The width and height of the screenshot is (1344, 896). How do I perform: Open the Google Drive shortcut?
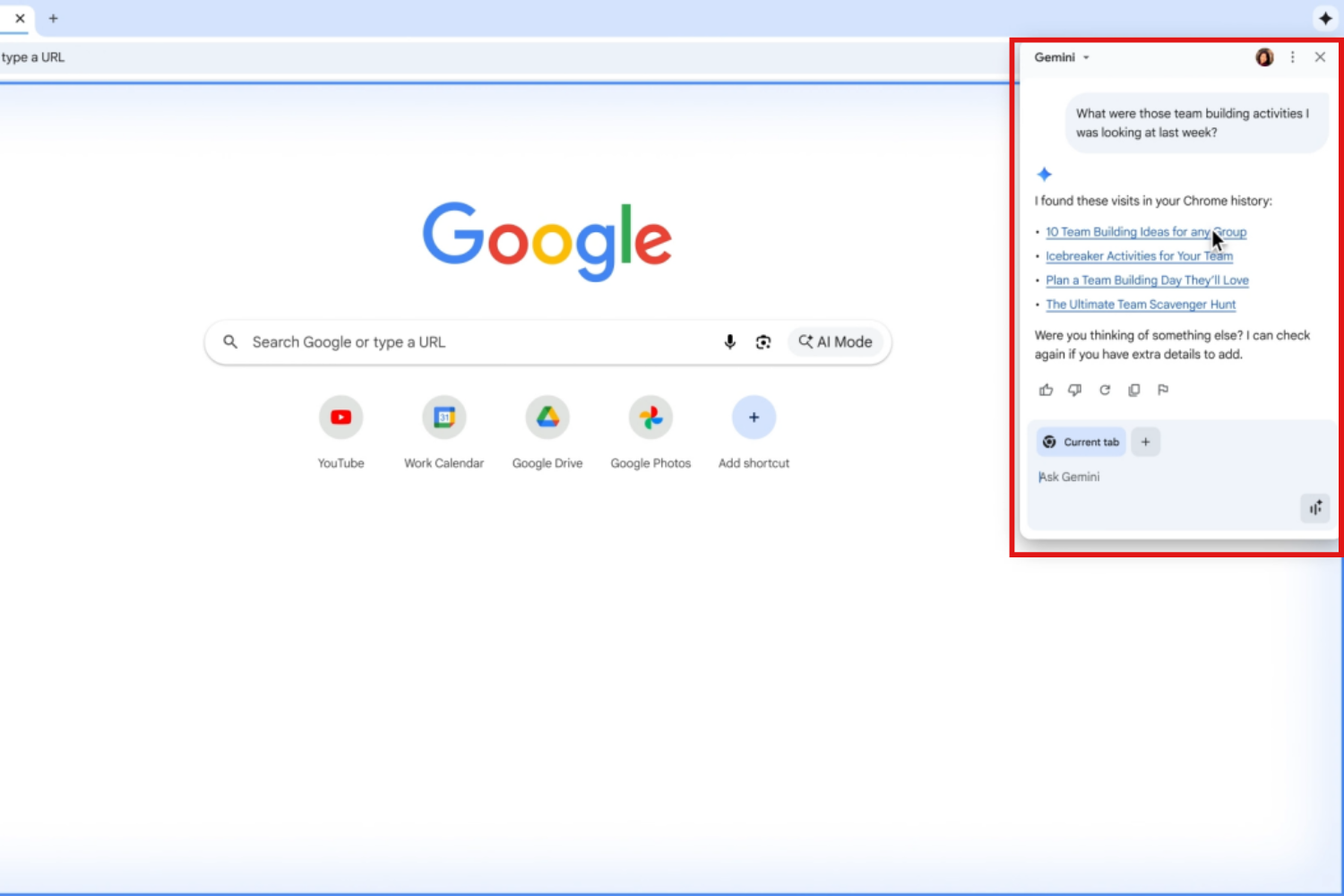click(547, 418)
